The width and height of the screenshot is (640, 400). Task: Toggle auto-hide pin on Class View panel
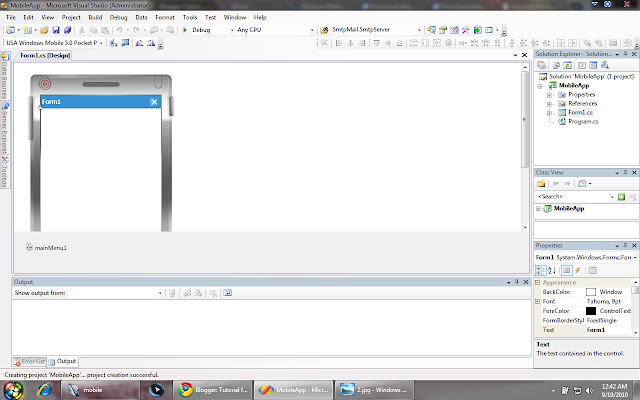[625, 173]
